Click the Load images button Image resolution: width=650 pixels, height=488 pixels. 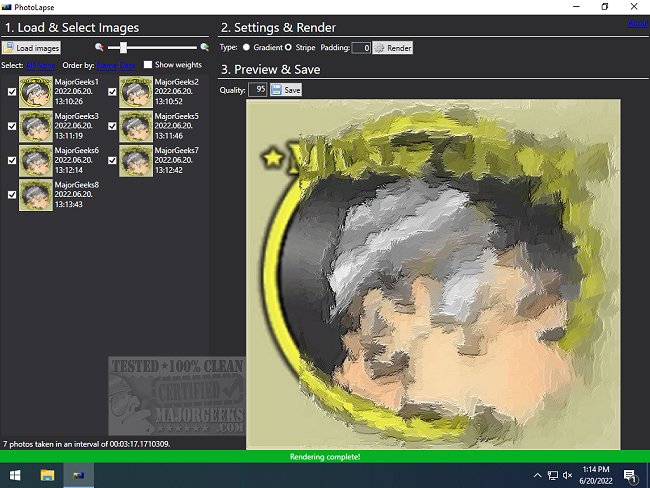pyautogui.click(x=31, y=48)
